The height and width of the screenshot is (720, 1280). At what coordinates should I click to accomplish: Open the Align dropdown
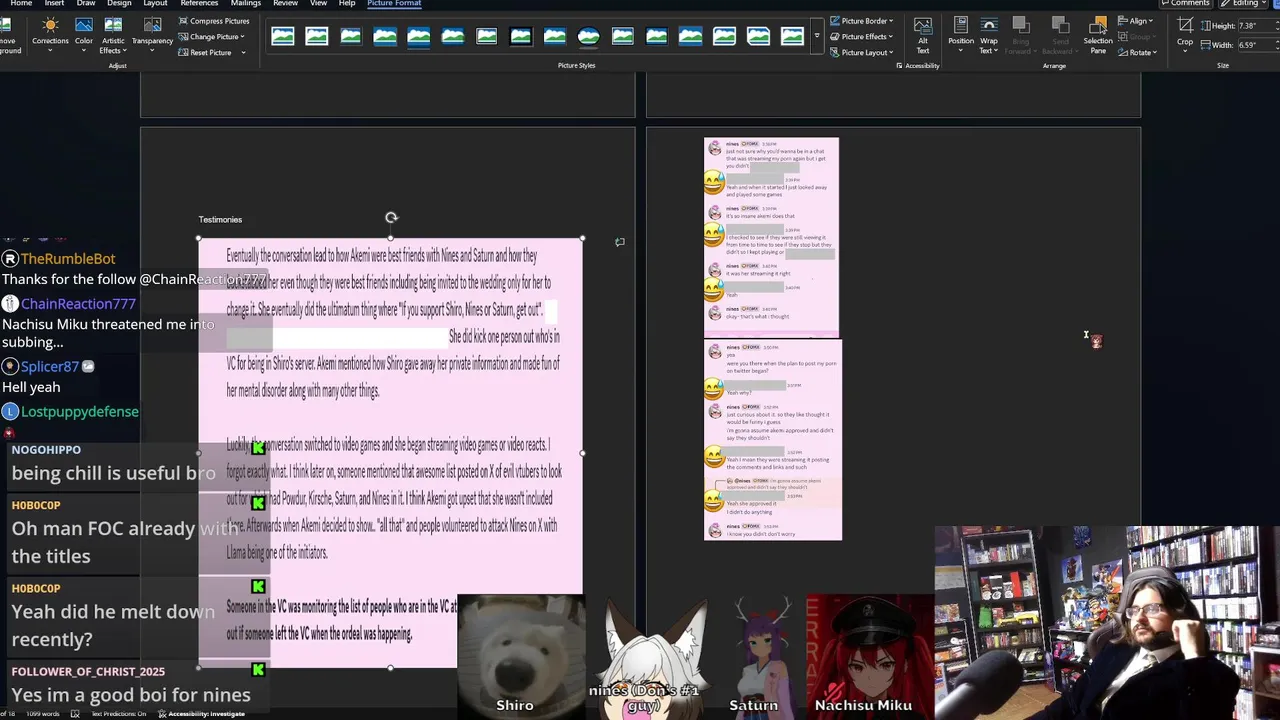coord(1136,21)
